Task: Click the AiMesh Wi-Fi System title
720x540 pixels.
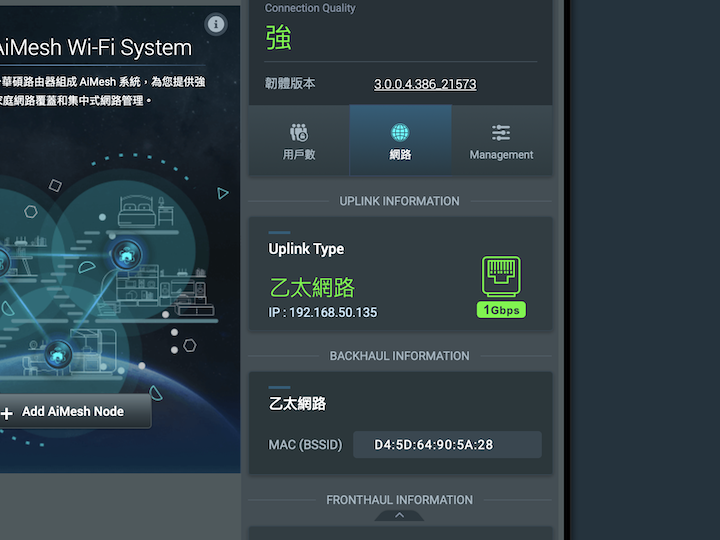Action: point(94,48)
